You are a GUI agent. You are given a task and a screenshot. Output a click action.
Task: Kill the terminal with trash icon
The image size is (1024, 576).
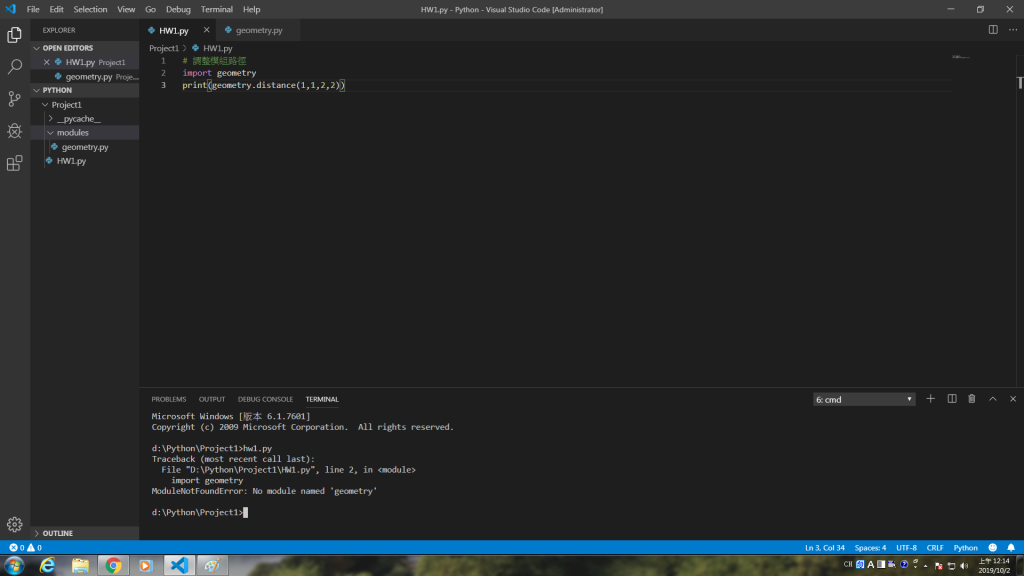click(x=972, y=399)
